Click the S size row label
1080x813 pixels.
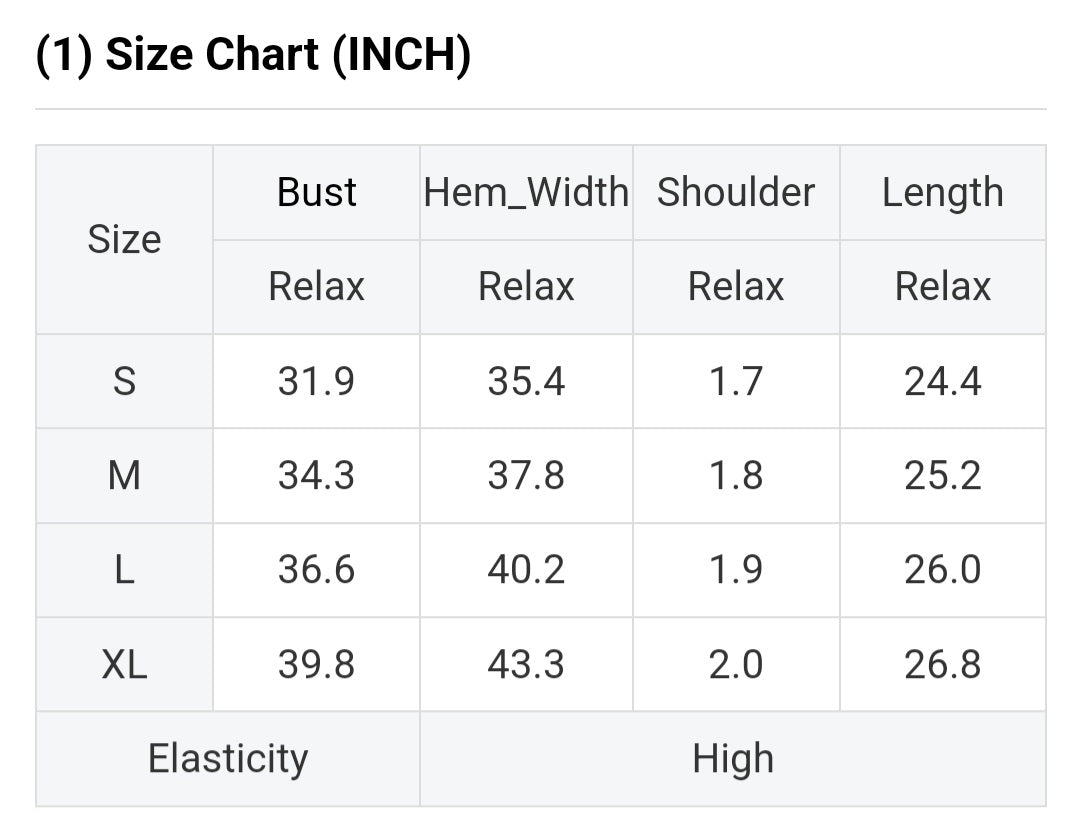(124, 381)
